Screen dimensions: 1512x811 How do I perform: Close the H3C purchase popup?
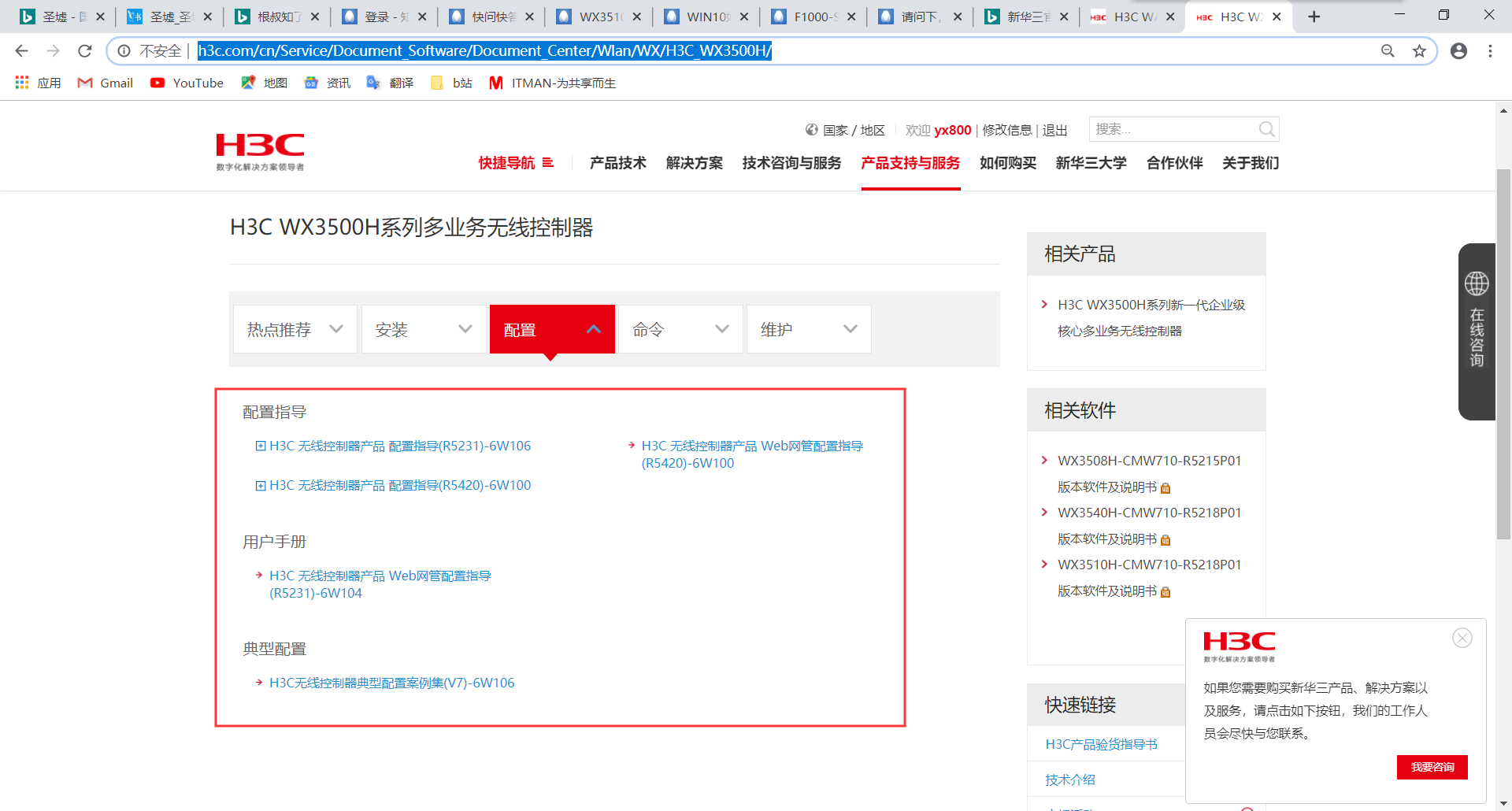(1462, 638)
